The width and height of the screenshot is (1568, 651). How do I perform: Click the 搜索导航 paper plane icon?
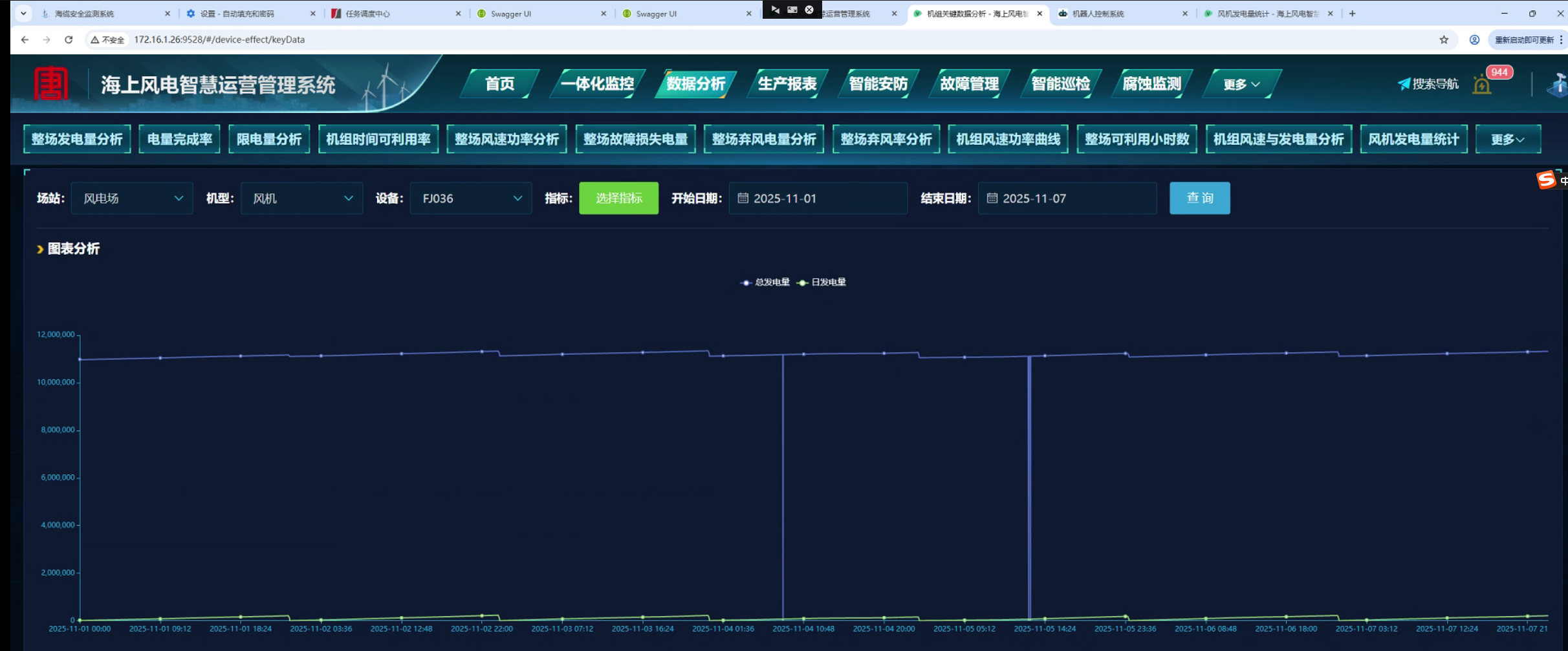1404,84
